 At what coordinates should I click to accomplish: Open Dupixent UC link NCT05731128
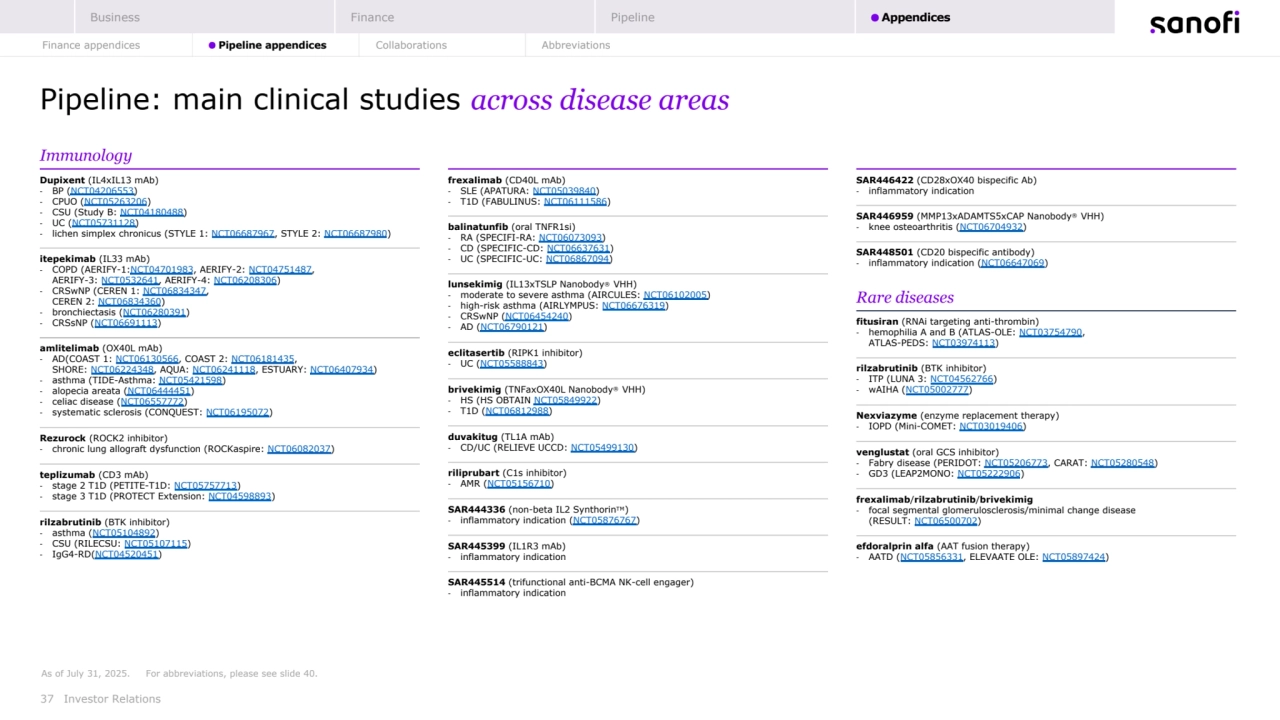pyautogui.click(x=104, y=223)
